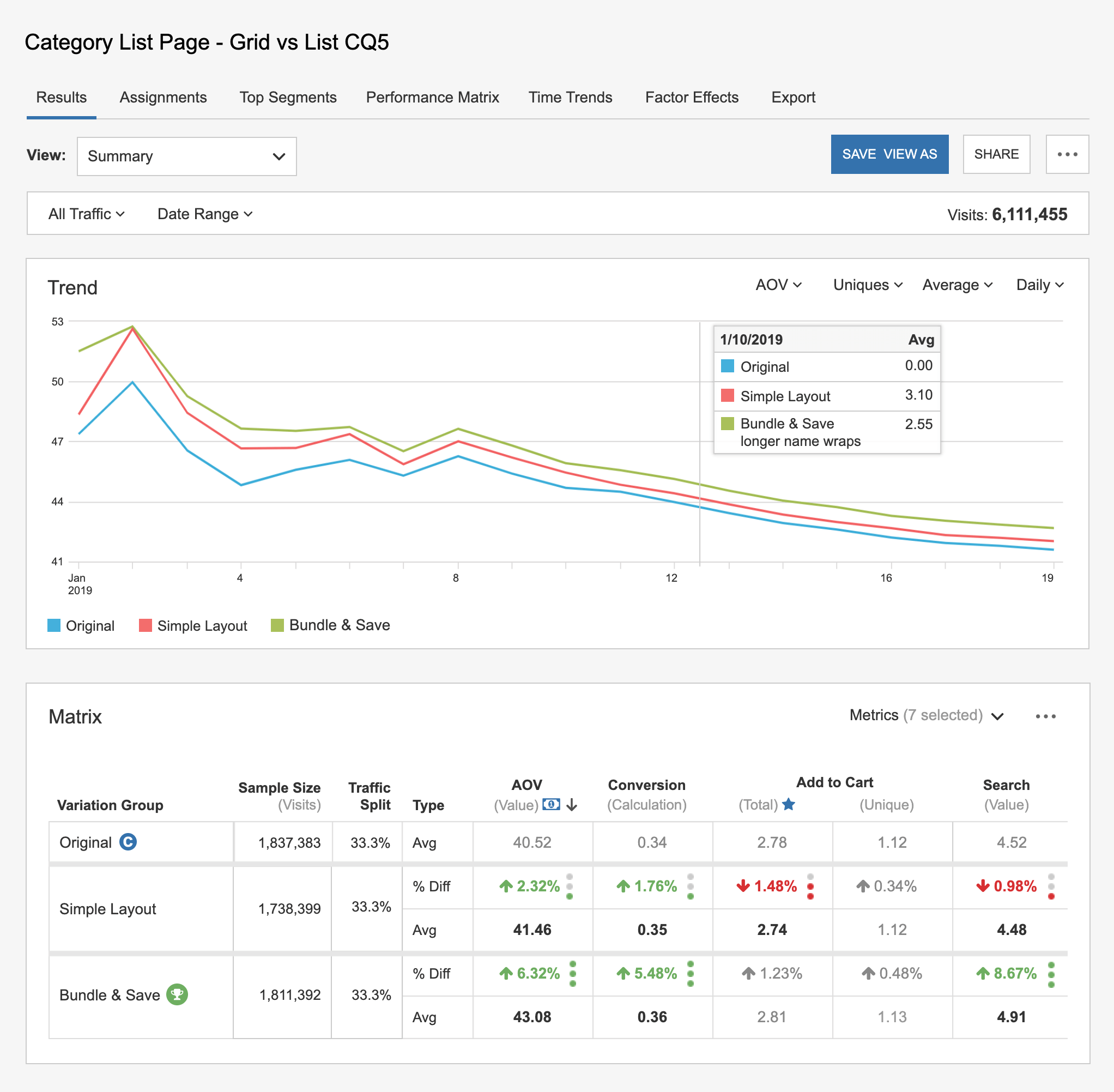Click the SHARE button
Screen dimensions: 1114x1092
(x=996, y=154)
